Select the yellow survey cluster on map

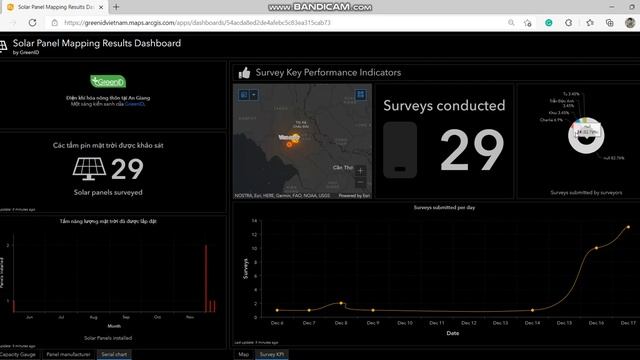[x=296, y=138]
